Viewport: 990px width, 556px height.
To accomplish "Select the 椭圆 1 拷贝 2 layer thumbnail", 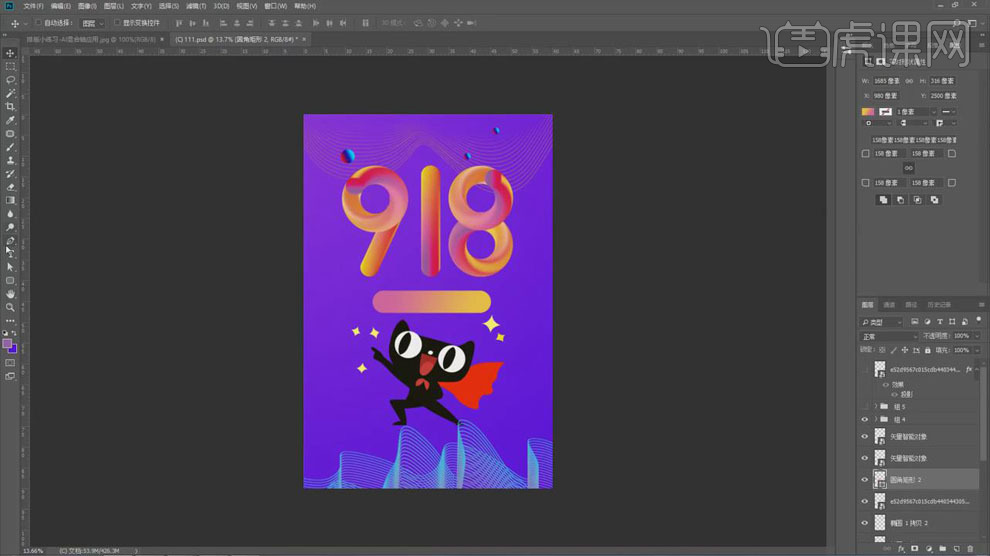I will click(x=880, y=523).
